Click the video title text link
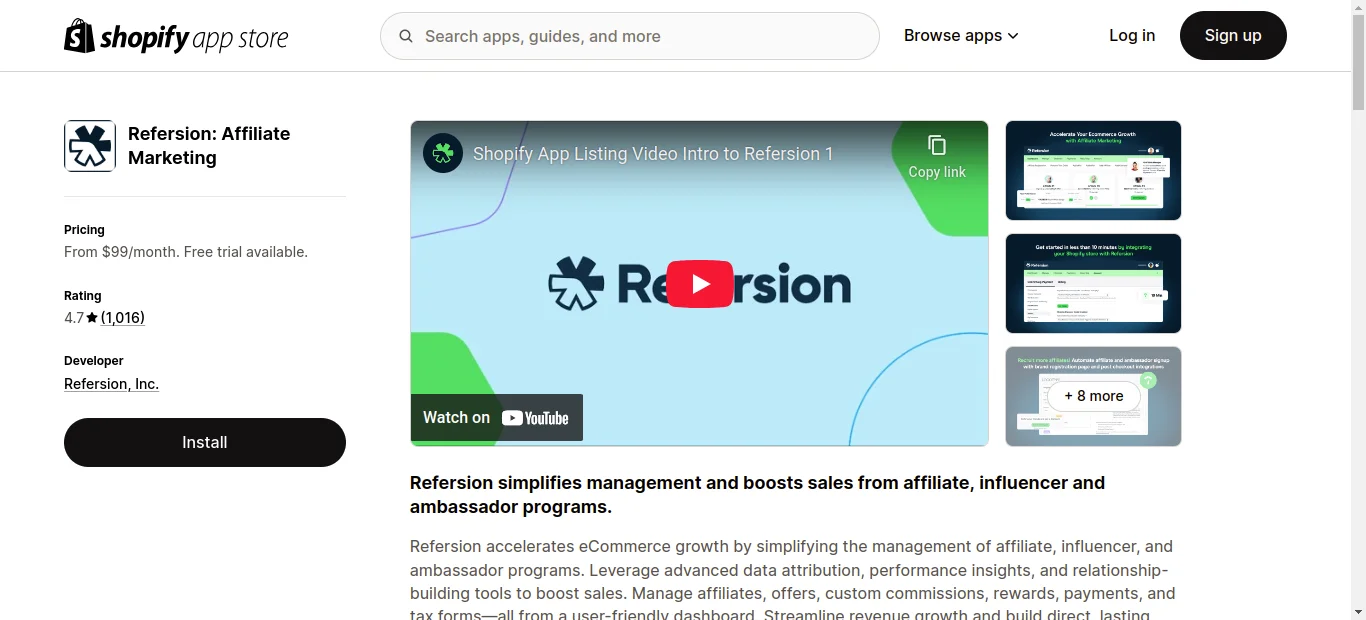The image size is (1366, 620). click(x=652, y=154)
